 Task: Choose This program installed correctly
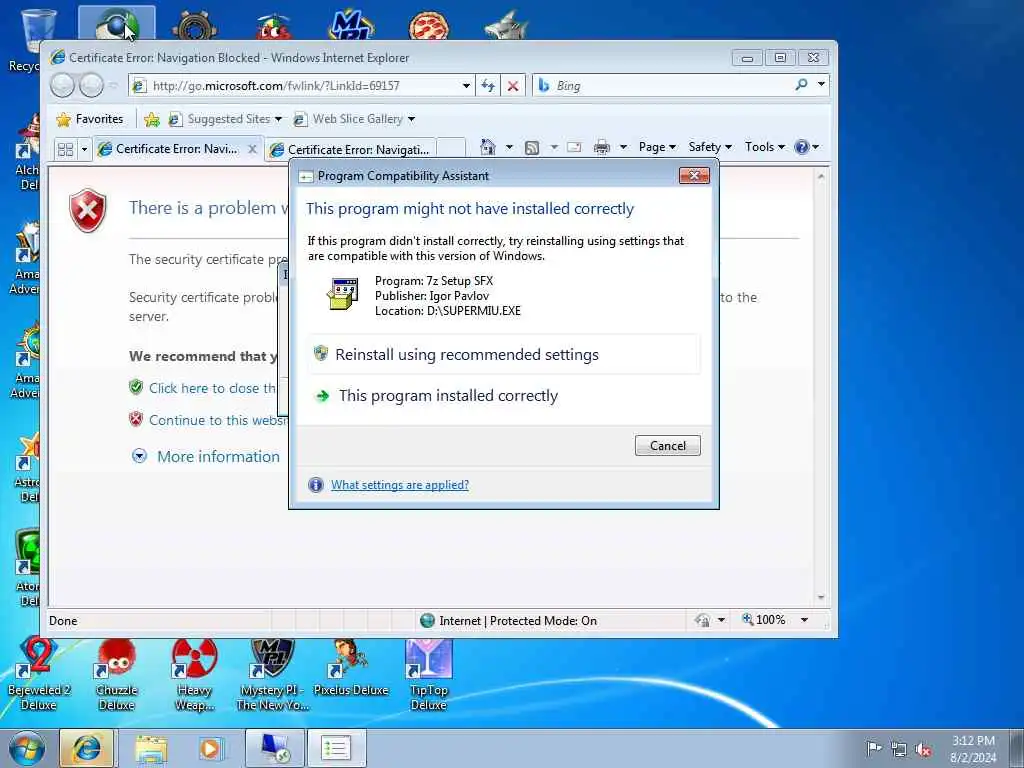504,396
